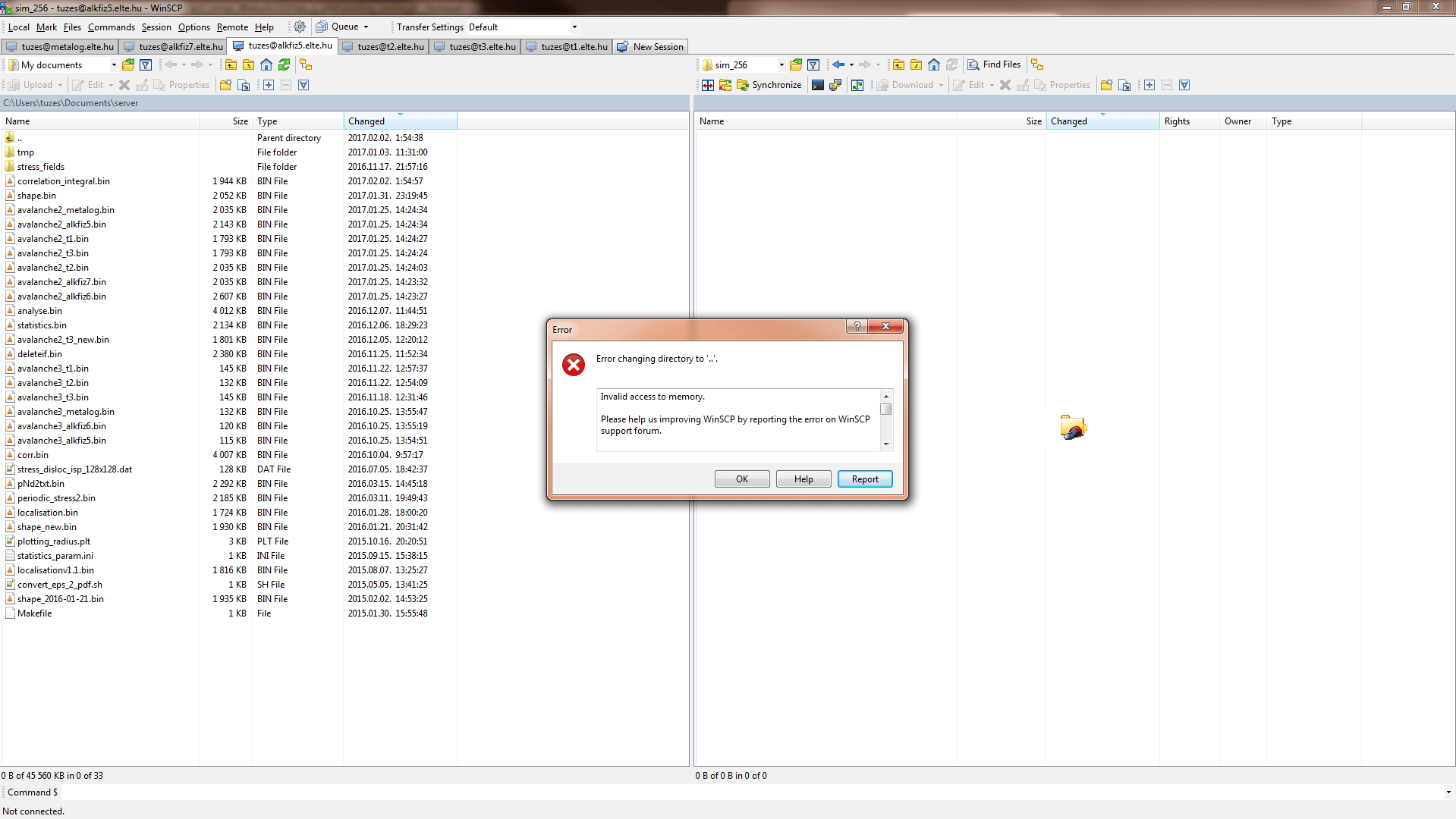
Task: Expand the sim_256 remote directory dropdown
Action: point(781,65)
